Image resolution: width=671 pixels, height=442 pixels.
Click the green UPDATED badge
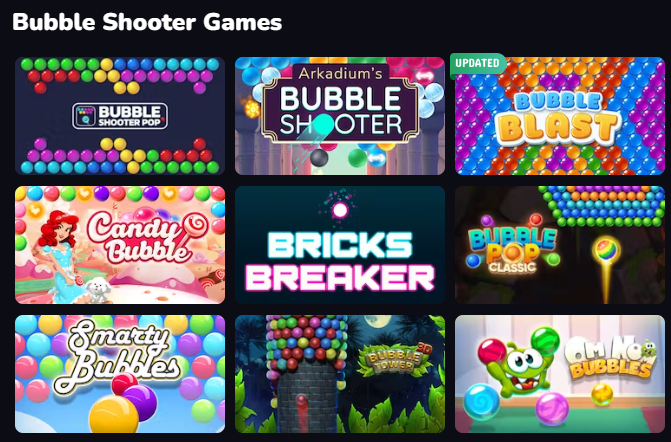478,64
